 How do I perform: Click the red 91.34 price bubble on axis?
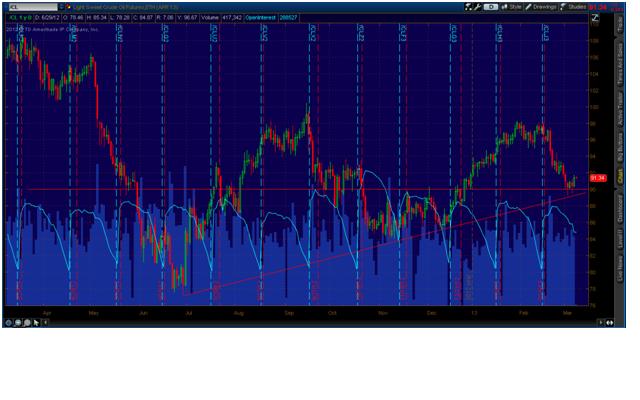click(598, 178)
